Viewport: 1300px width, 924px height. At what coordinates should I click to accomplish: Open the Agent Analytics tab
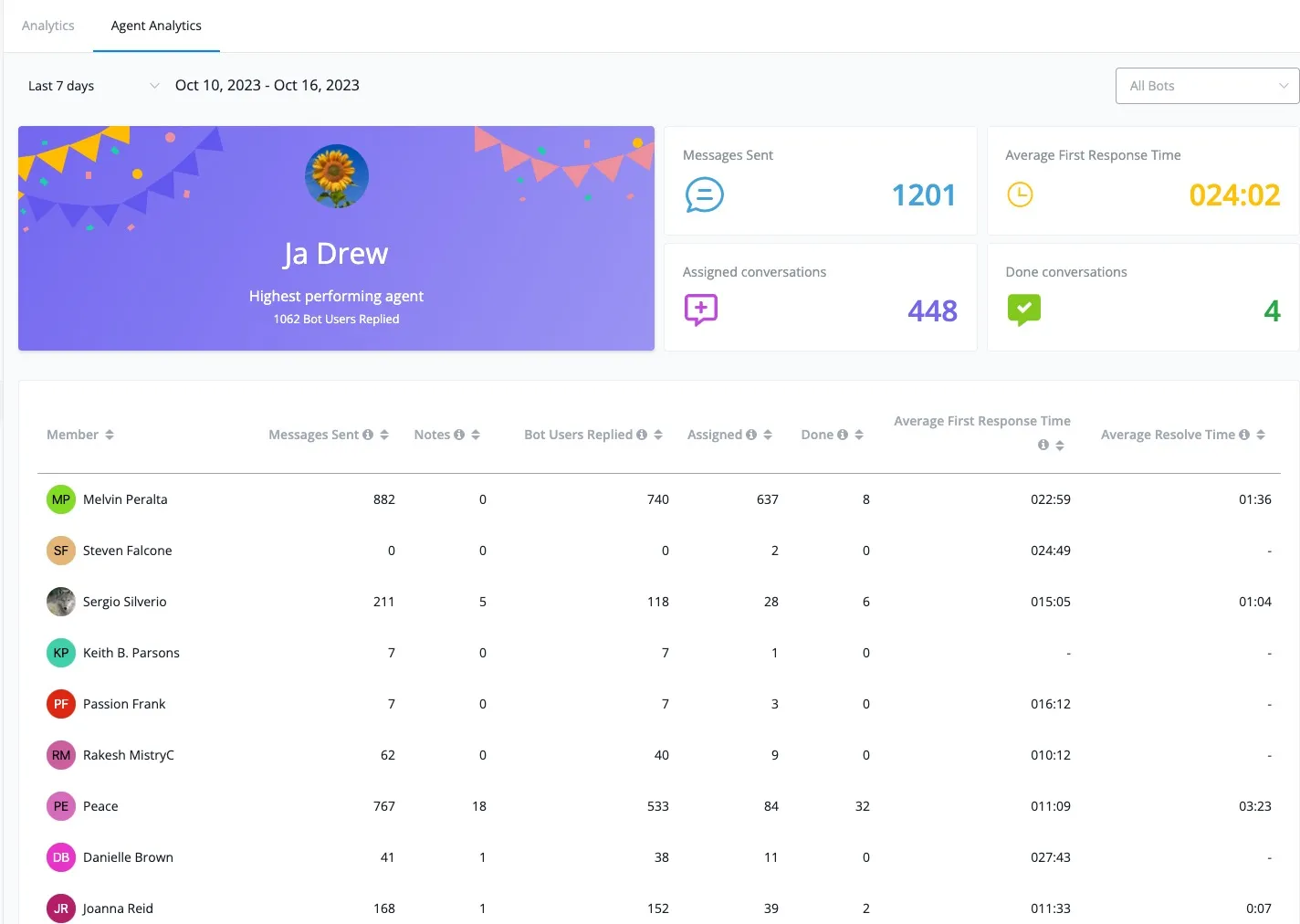tap(156, 26)
